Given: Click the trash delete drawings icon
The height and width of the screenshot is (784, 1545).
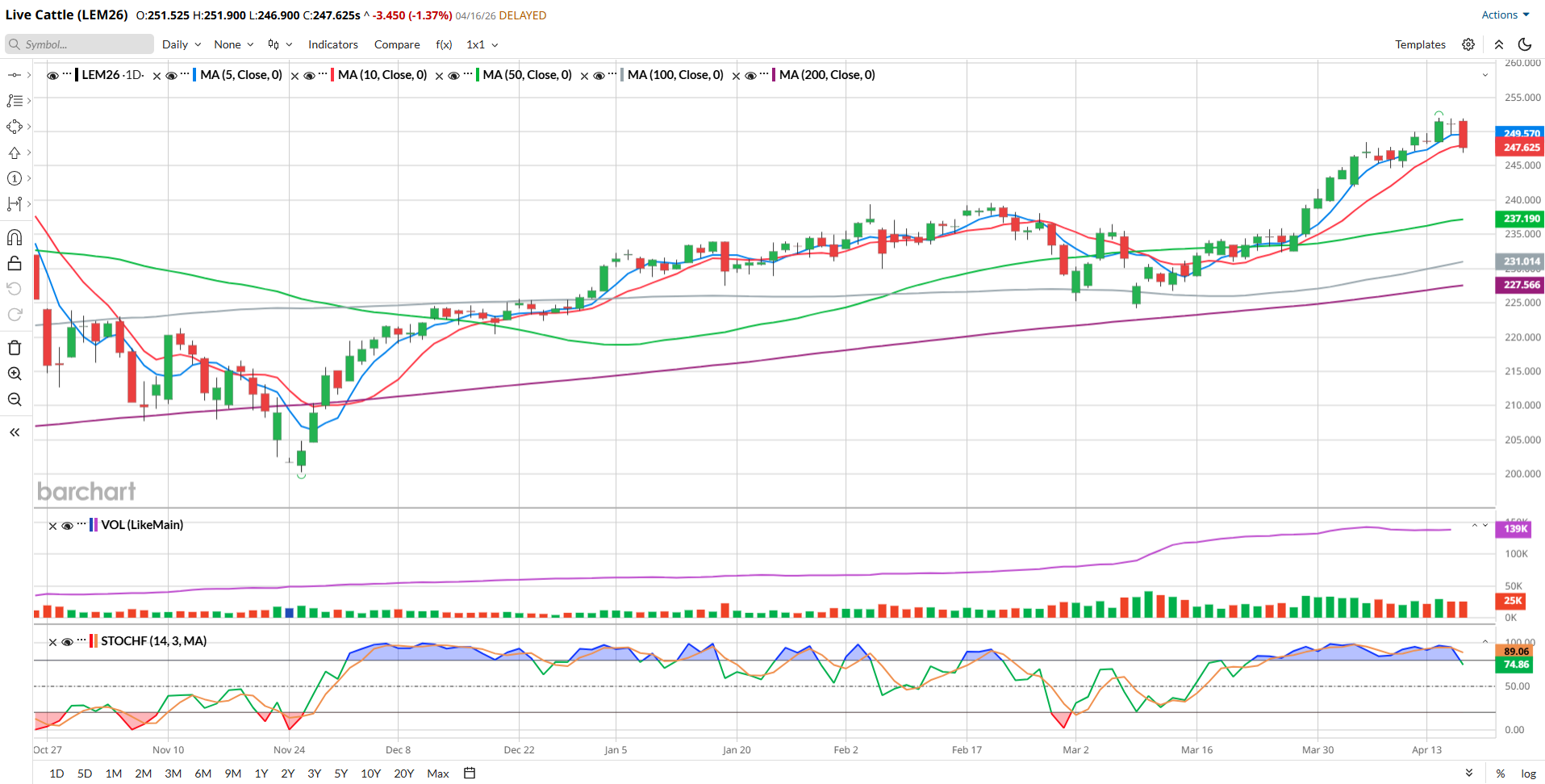Looking at the screenshot, I should (15, 348).
